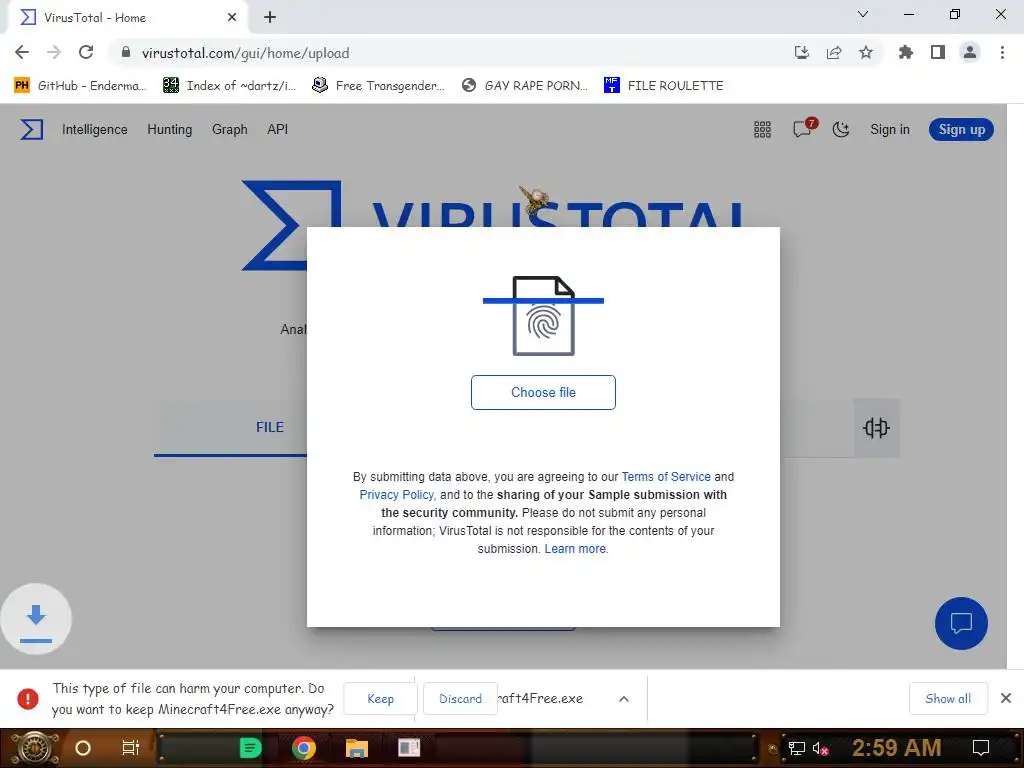Open the Action Center notification icon
The height and width of the screenshot is (768, 1024).
(x=980, y=748)
